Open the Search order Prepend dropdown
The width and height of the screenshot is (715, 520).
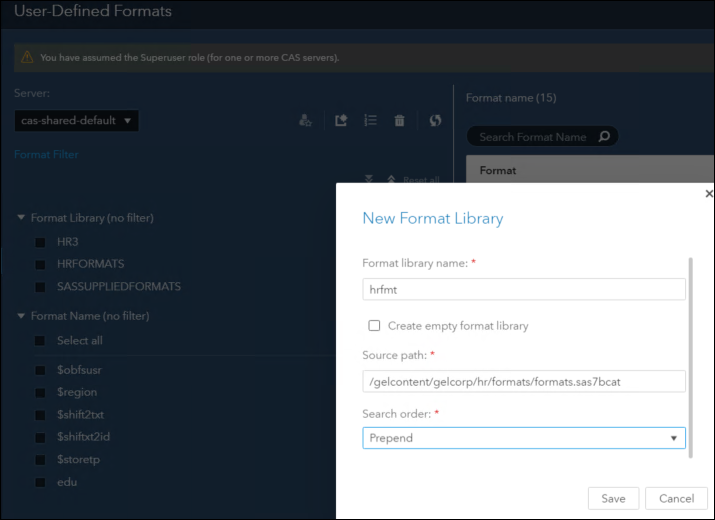point(523,438)
